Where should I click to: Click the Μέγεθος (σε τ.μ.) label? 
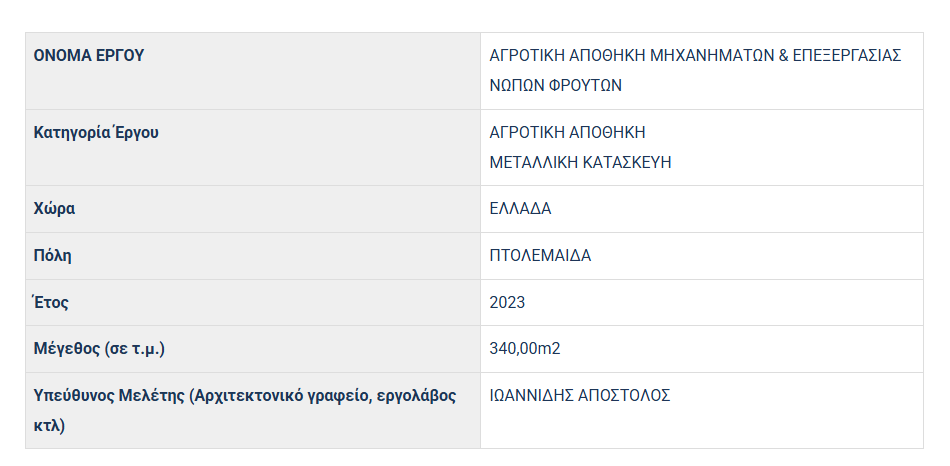point(99,349)
